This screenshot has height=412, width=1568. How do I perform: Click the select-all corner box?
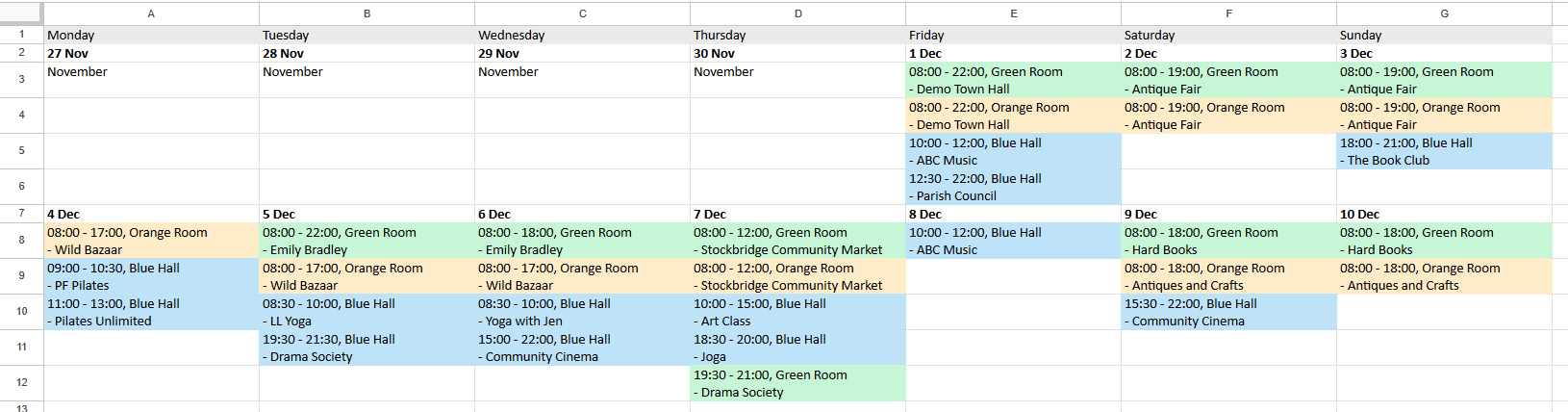[21, 13]
